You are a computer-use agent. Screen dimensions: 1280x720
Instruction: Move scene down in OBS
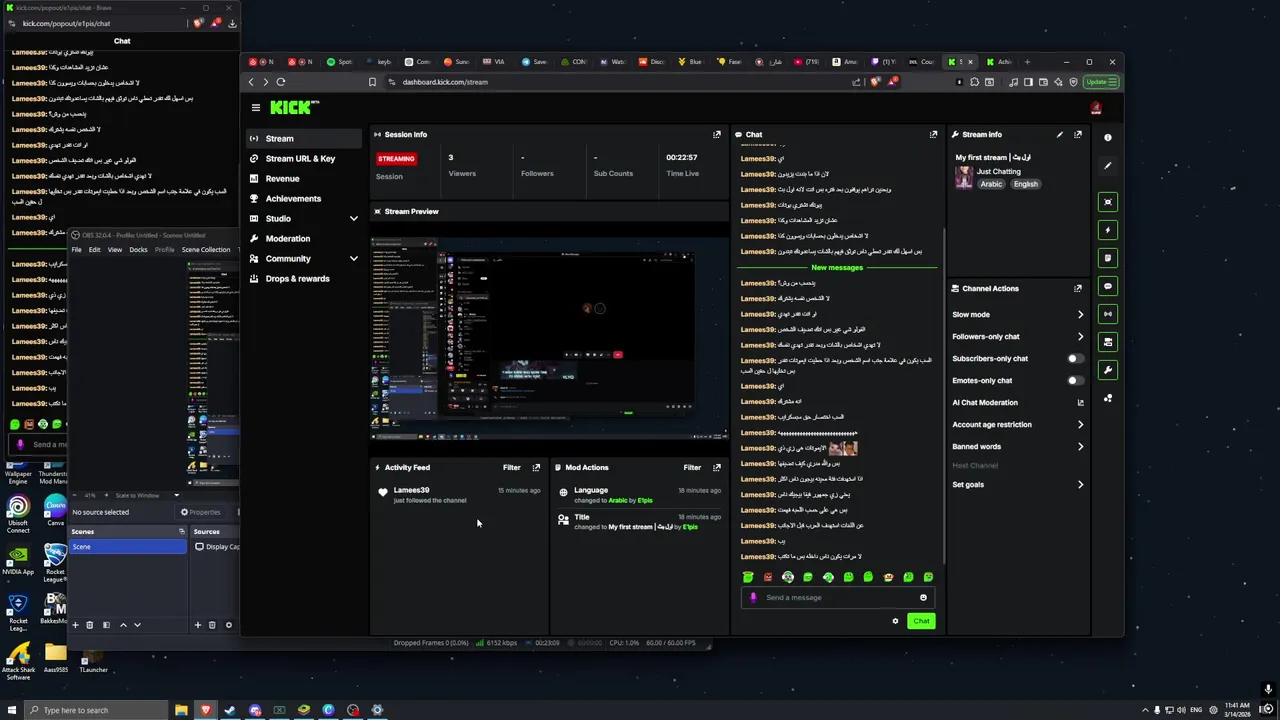coord(137,625)
